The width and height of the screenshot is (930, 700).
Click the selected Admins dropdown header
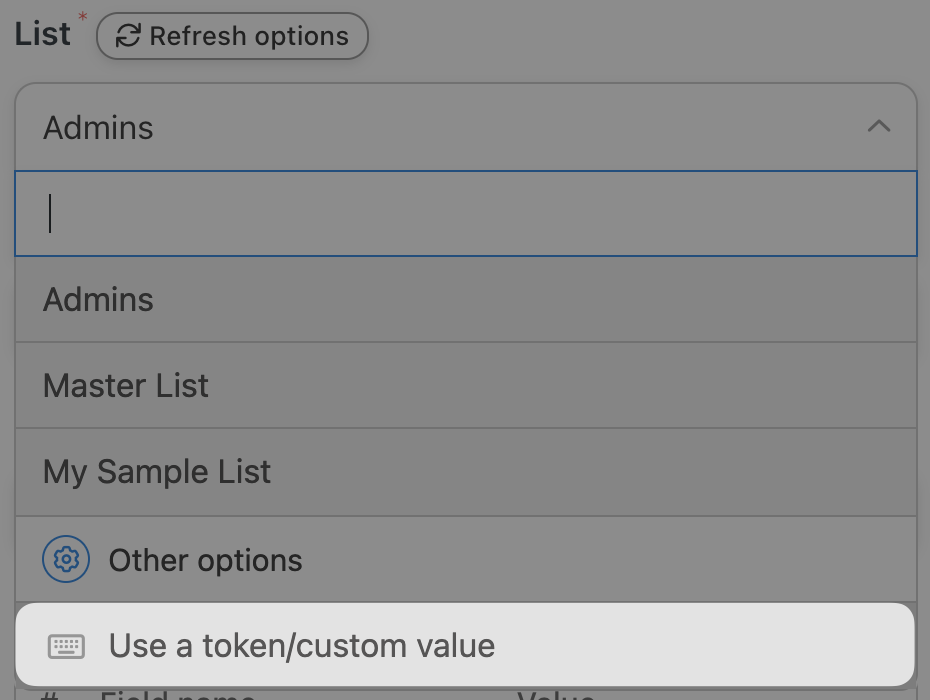coord(400,128)
